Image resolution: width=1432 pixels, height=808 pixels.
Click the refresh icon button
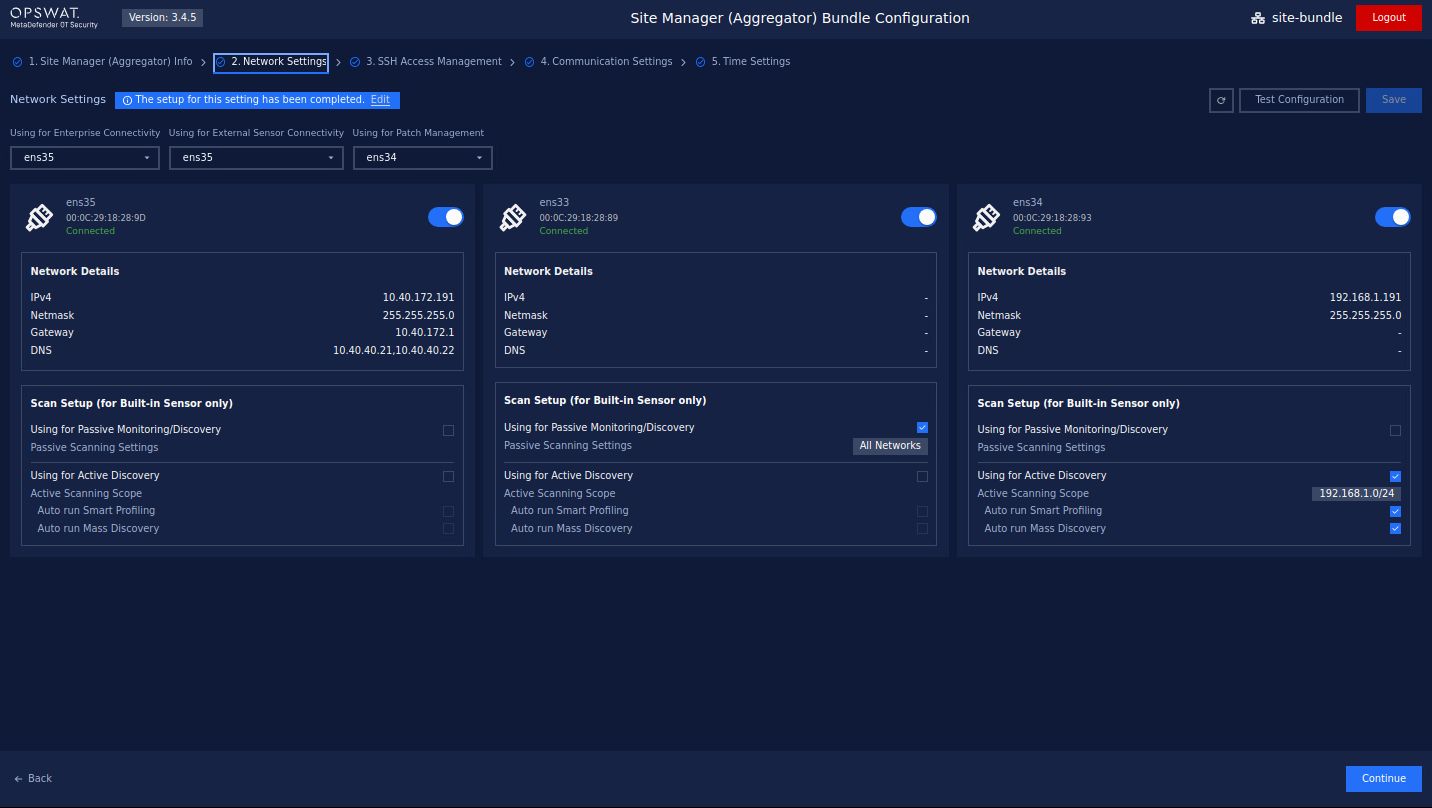pos(1221,100)
